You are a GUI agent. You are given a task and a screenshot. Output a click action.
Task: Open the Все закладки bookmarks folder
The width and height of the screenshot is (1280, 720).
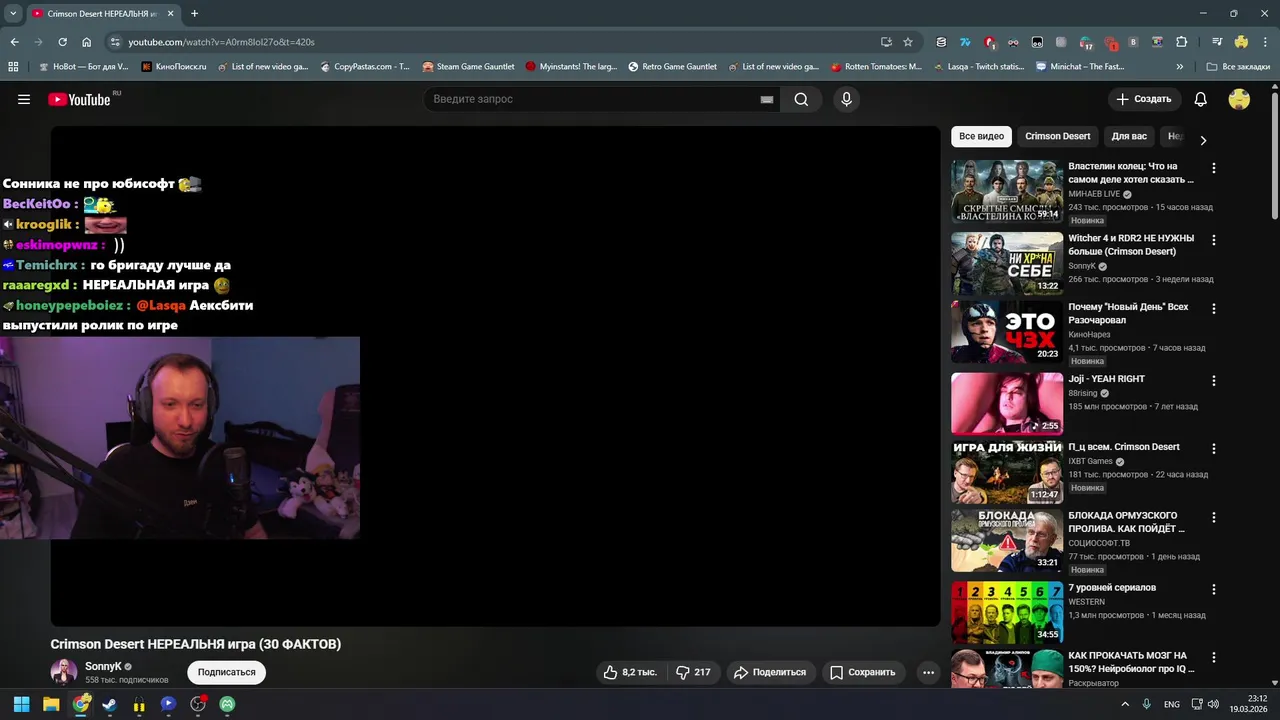click(1237, 67)
